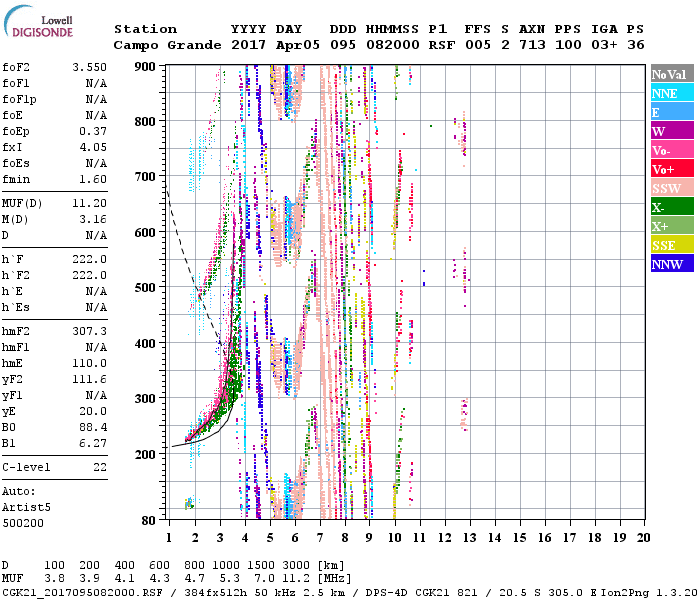
Task: Pick the SSE yellow legend swatch
Action: point(672,245)
